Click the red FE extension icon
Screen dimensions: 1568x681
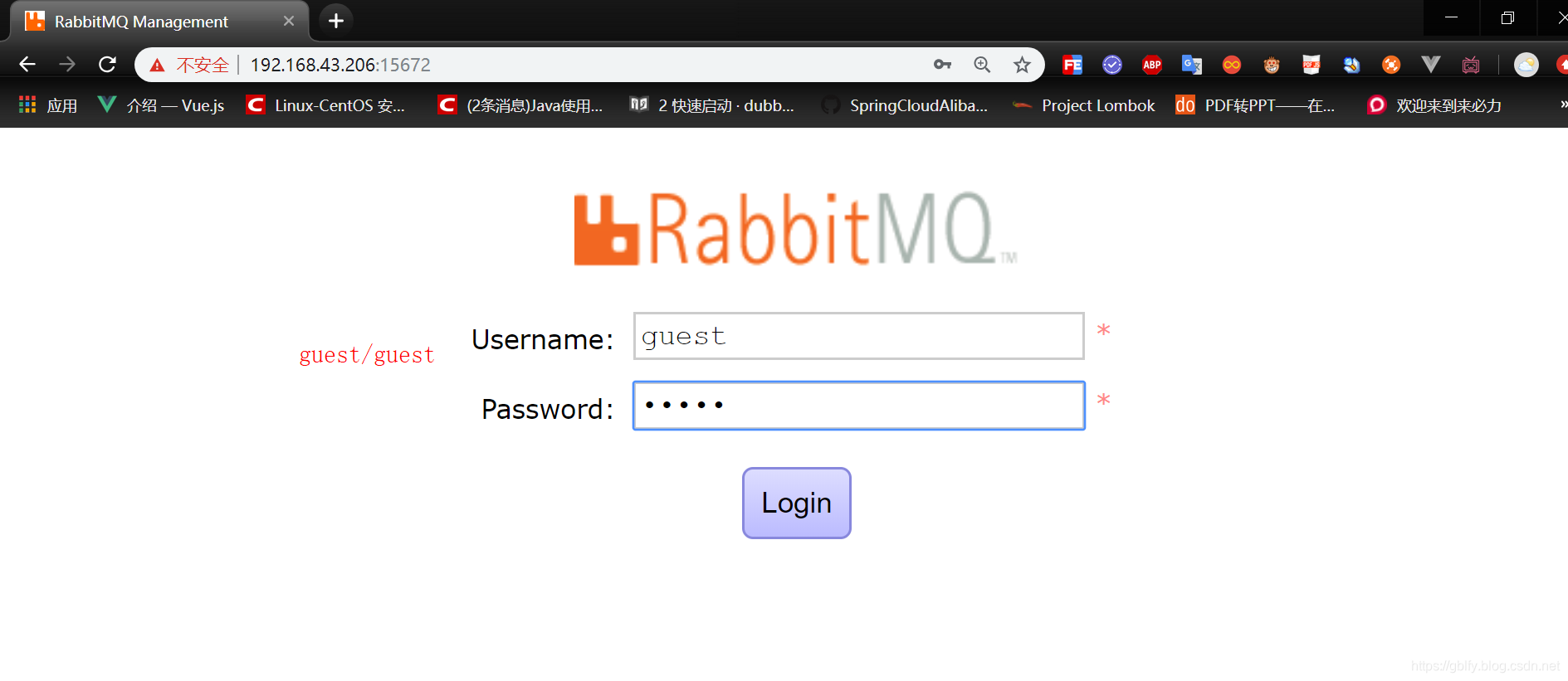click(1072, 65)
